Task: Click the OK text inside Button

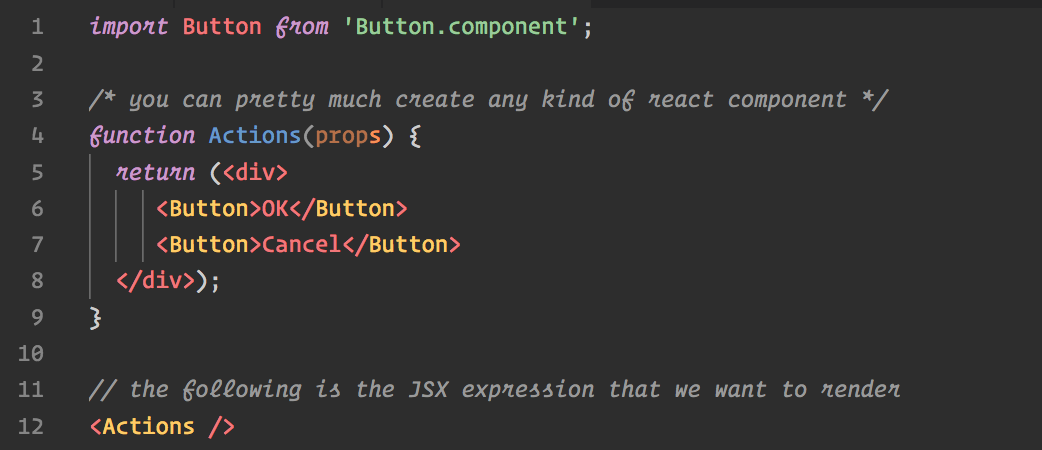Action: click(x=276, y=209)
